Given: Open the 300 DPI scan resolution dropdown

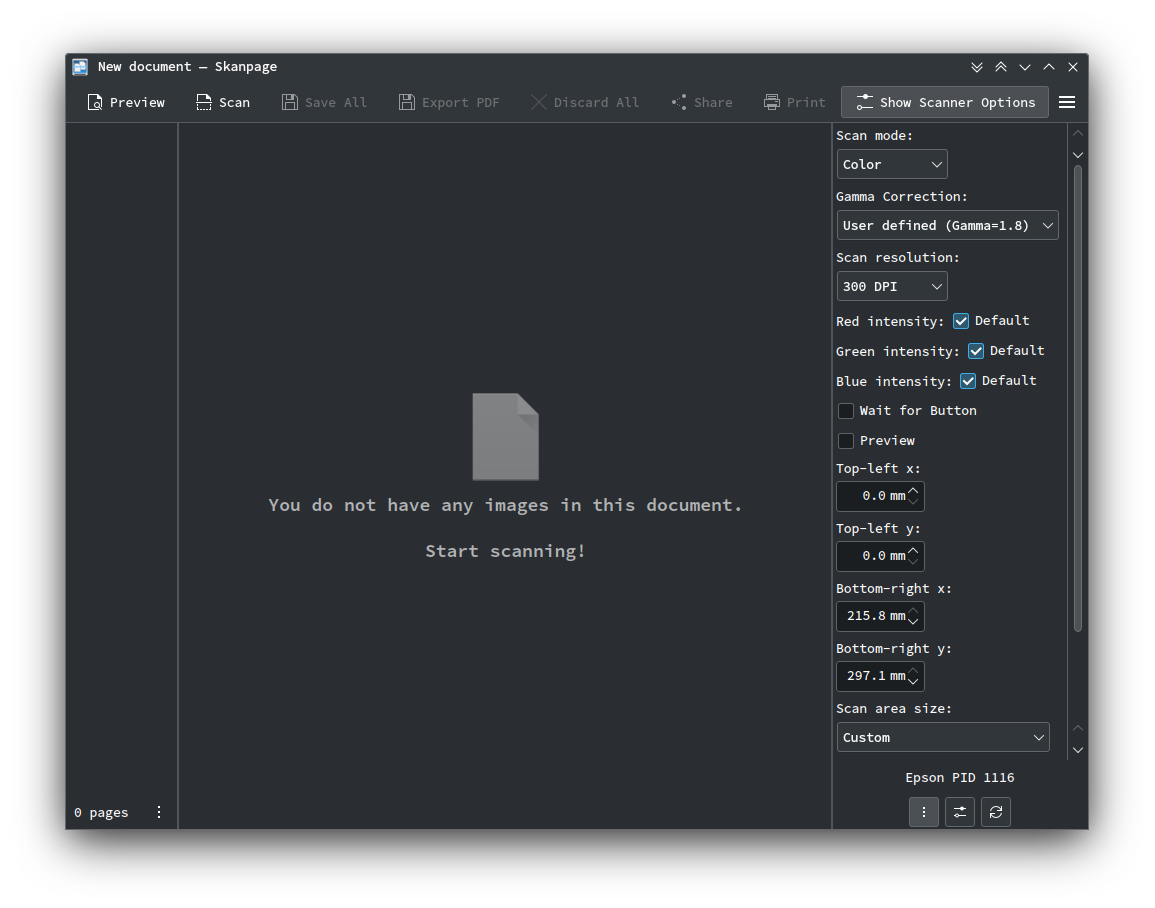Looking at the screenshot, I should point(891,286).
